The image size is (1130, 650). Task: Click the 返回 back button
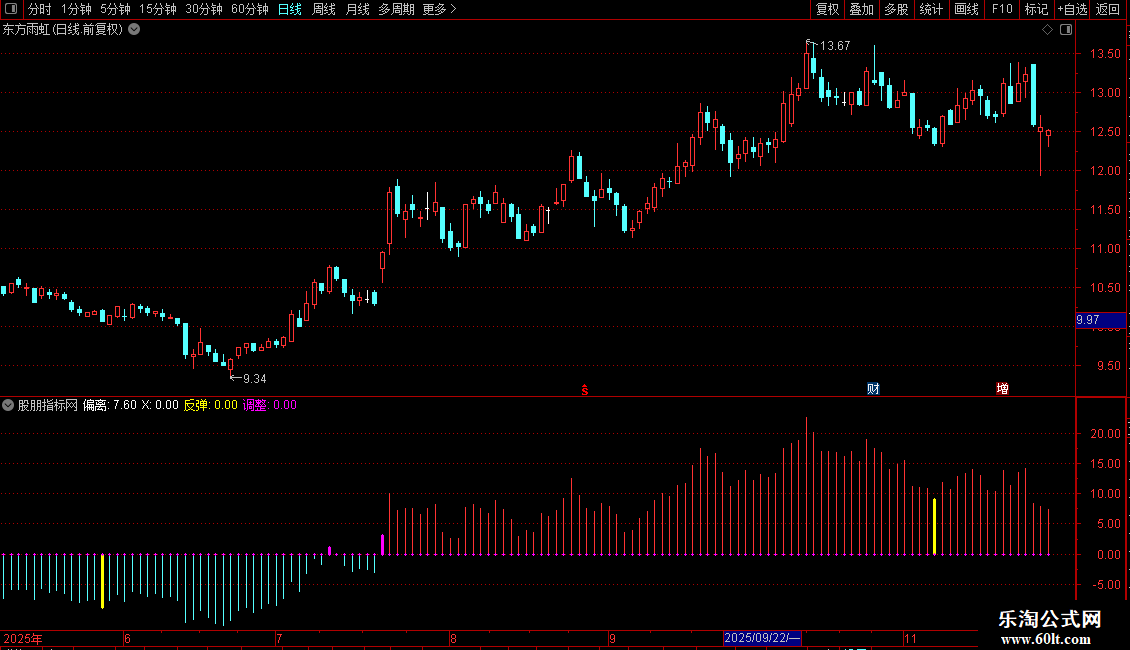[x=1108, y=9]
